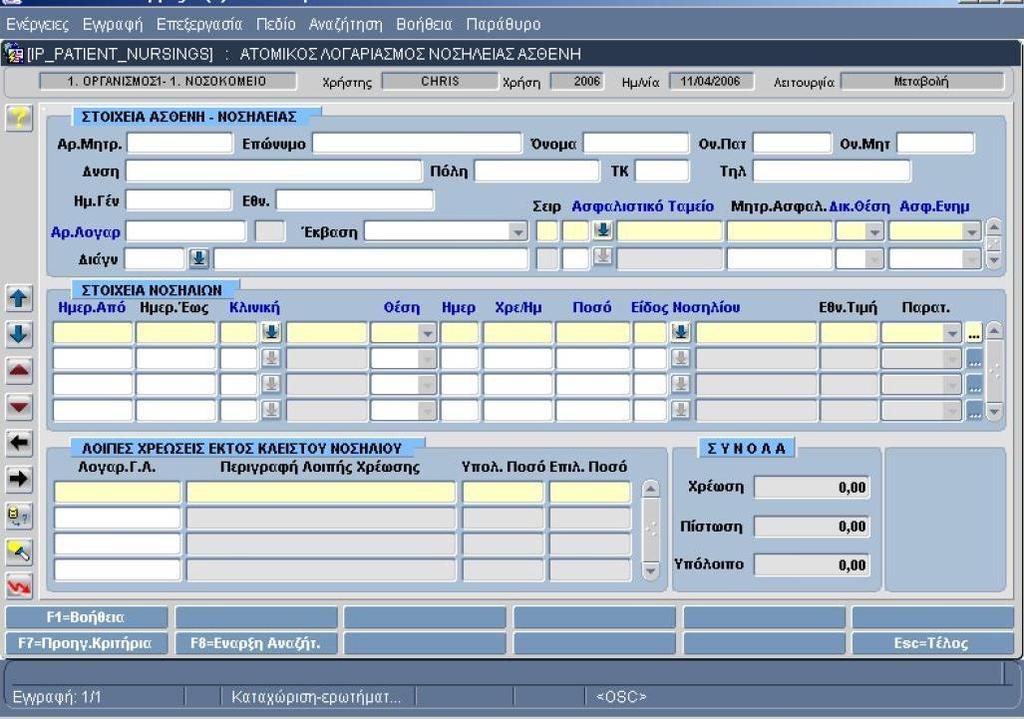Open the Αναζήτηση menu
The width and height of the screenshot is (1024, 719).
point(345,24)
